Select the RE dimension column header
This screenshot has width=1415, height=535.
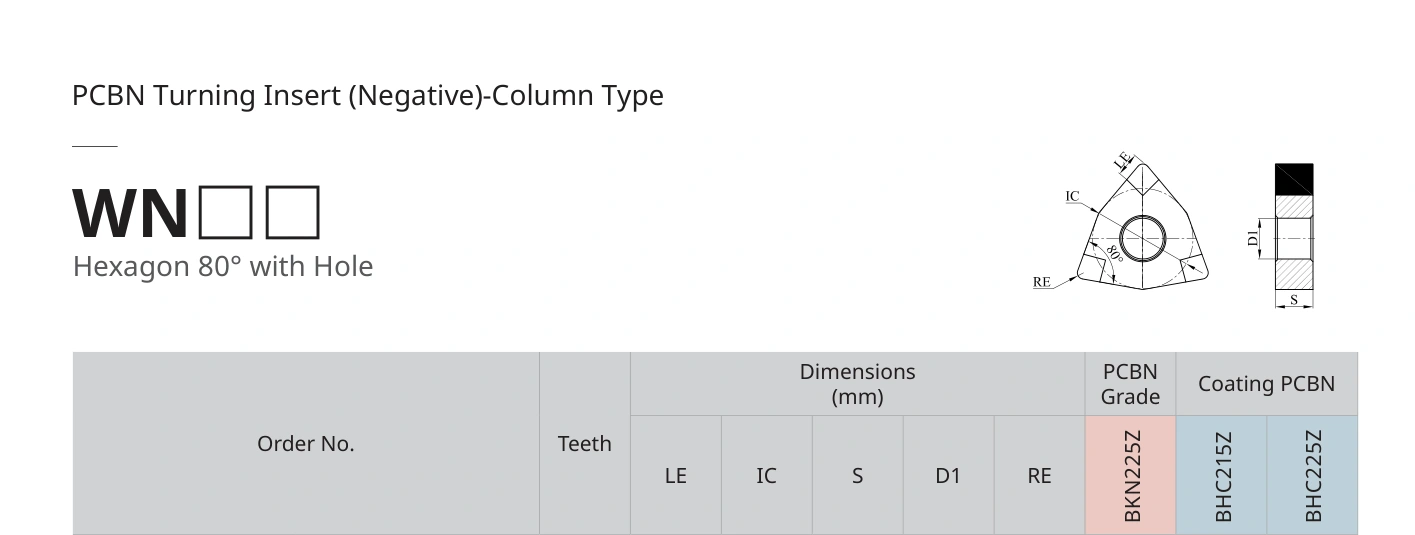pyautogui.click(x=1039, y=476)
